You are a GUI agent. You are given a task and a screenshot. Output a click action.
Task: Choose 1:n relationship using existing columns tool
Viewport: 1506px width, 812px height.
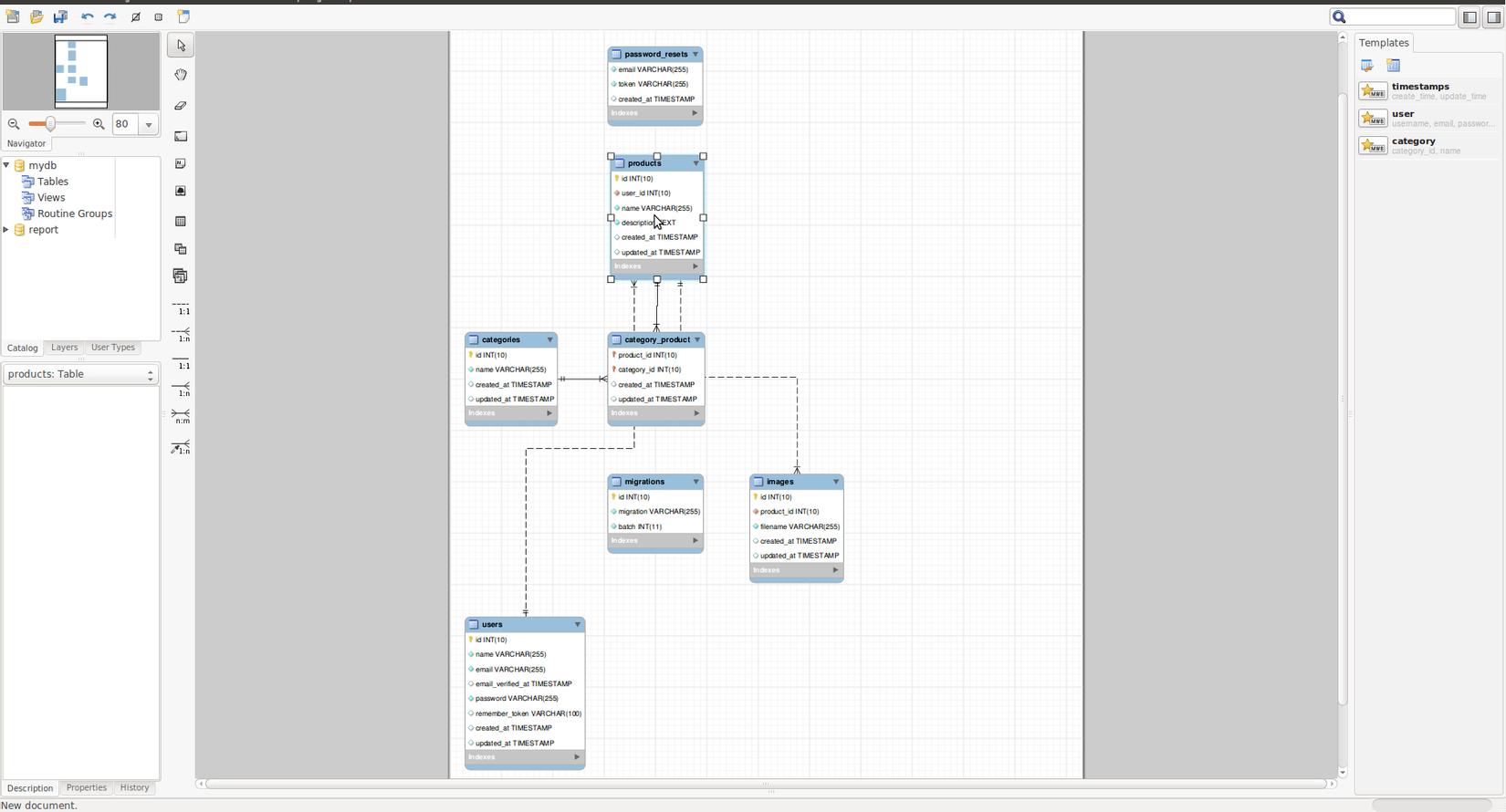click(x=181, y=447)
